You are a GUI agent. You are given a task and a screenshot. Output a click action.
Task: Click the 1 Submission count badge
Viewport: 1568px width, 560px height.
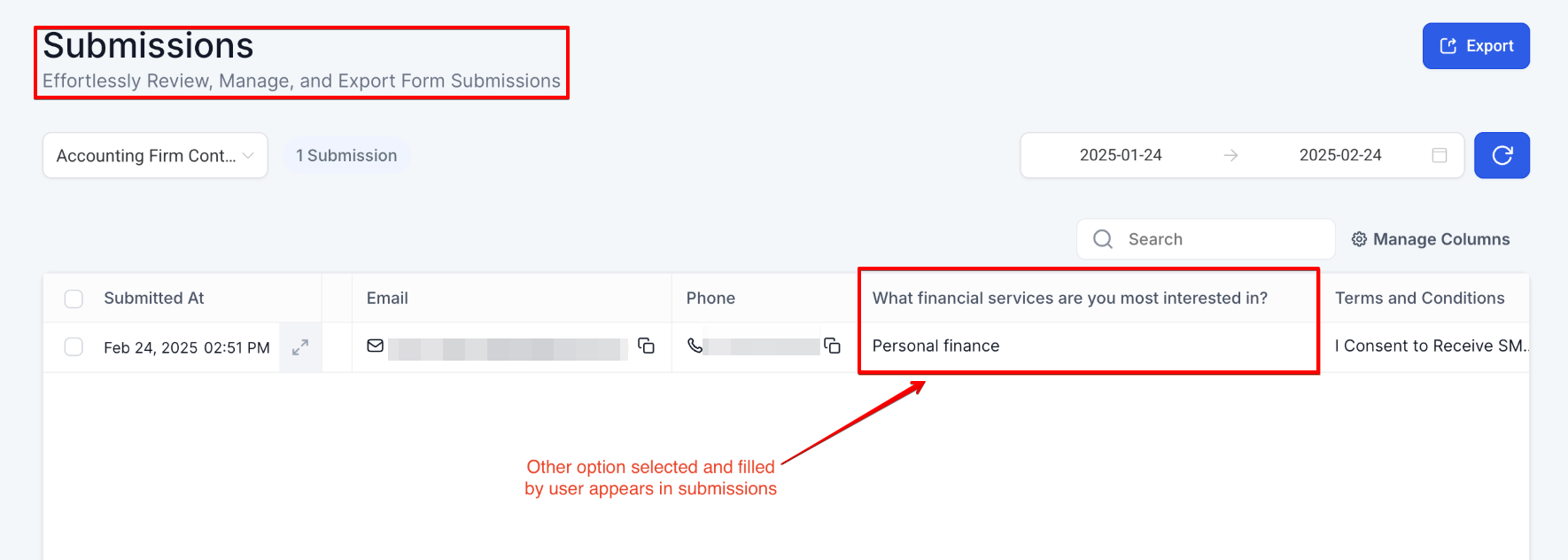click(346, 156)
